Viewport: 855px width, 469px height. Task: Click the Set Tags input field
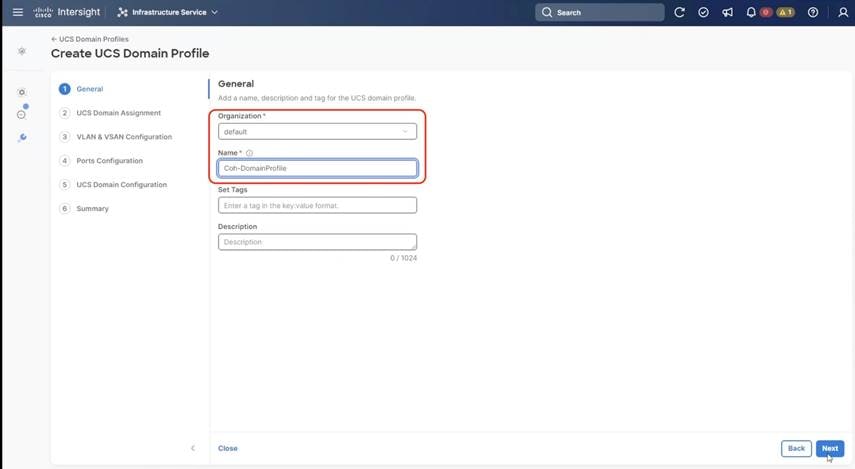(317, 205)
